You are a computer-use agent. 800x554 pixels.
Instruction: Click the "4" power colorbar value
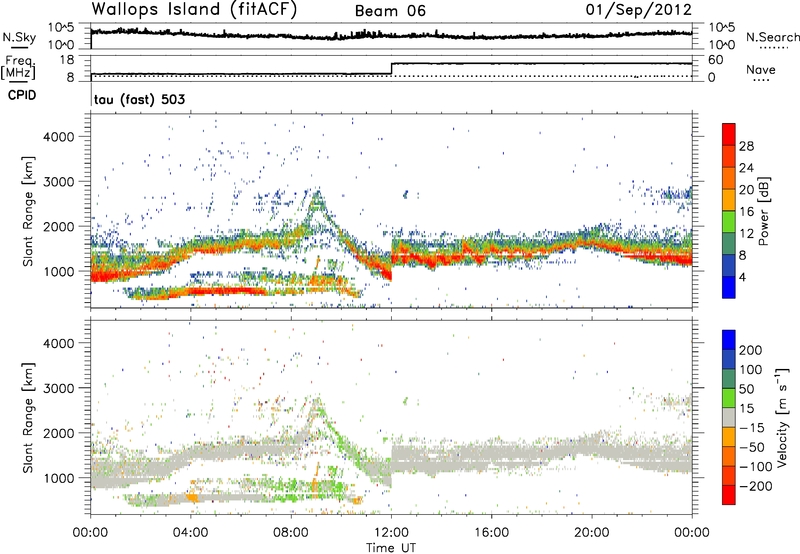(x=742, y=277)
